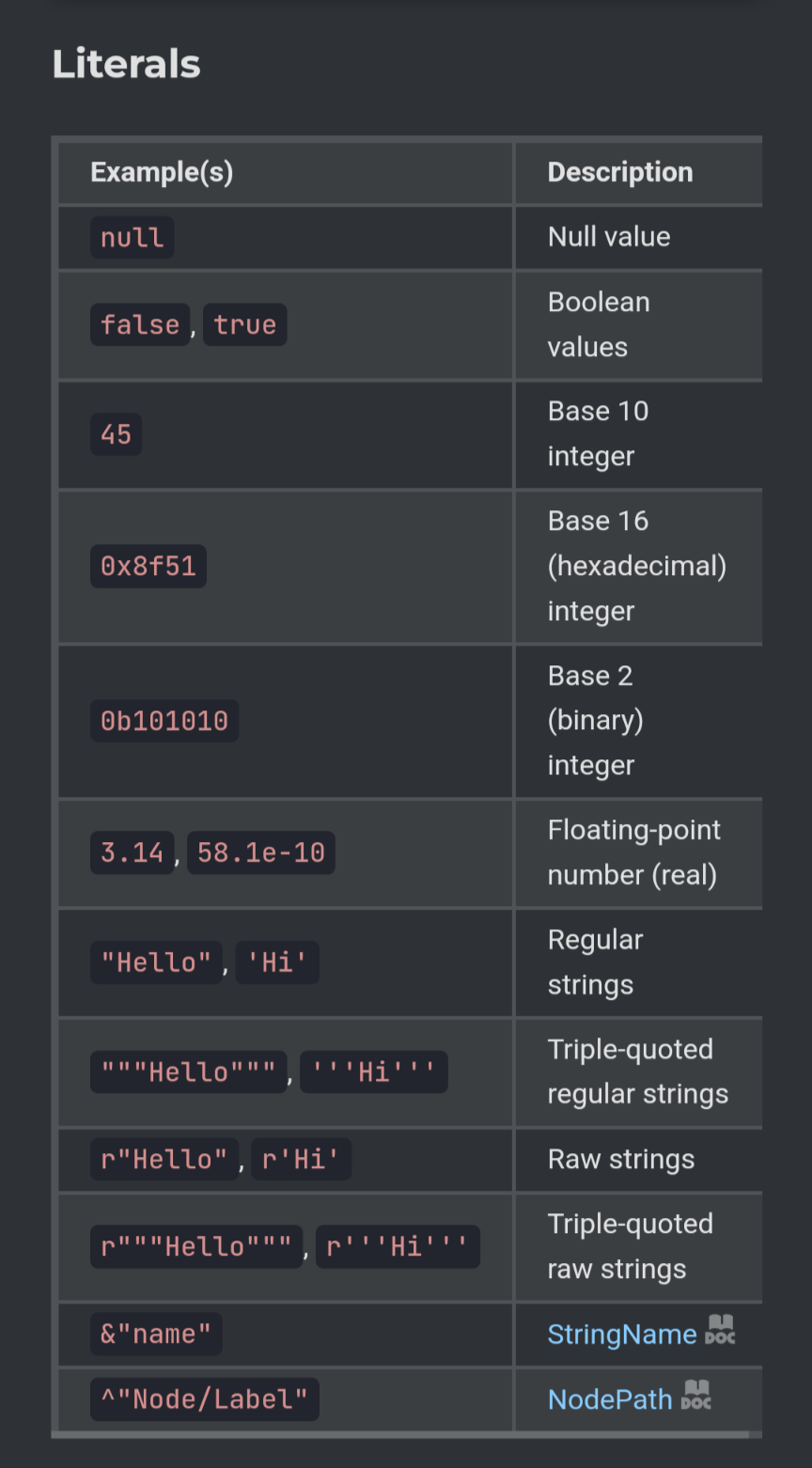Screen dimensions: 812x1468
Task: Click the 0x8f51 hexadecimal example
Action: [x=148, y=566]
